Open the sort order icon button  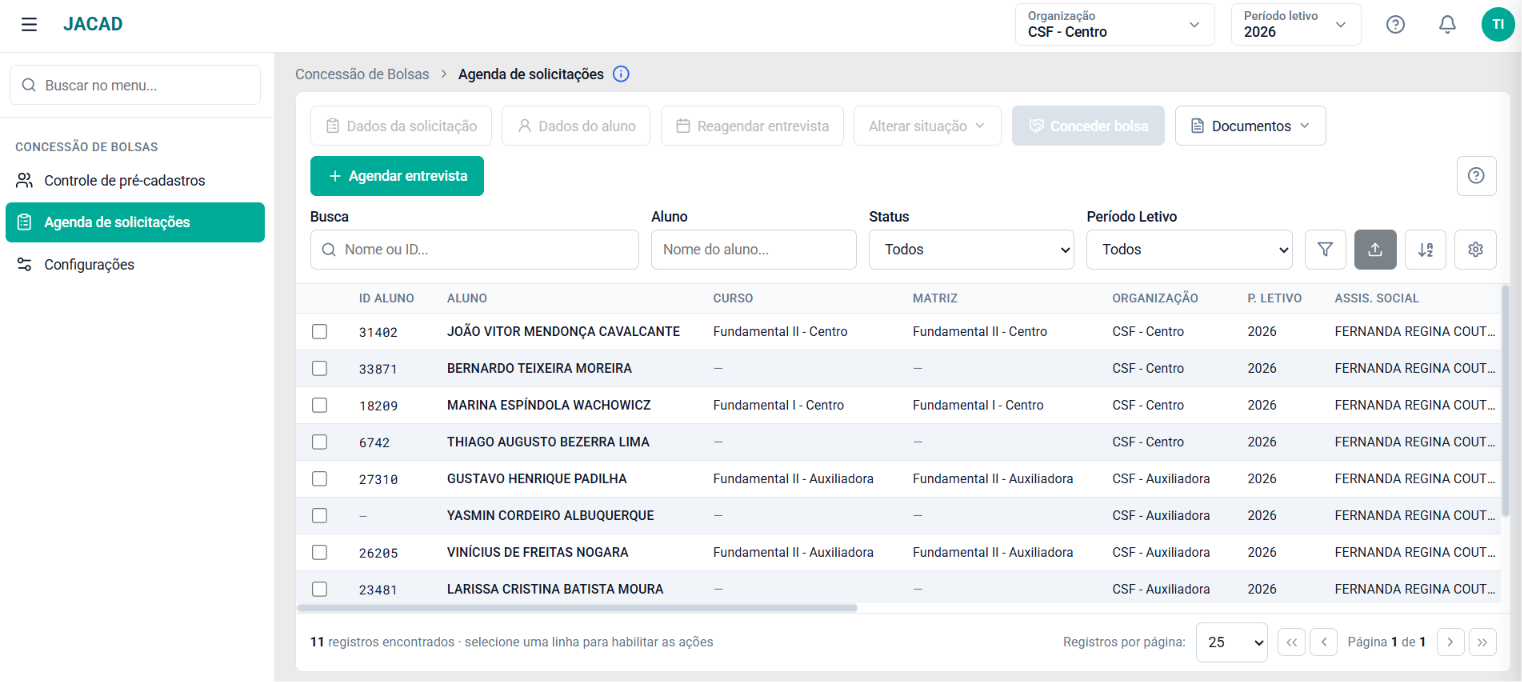[1425, 250]
